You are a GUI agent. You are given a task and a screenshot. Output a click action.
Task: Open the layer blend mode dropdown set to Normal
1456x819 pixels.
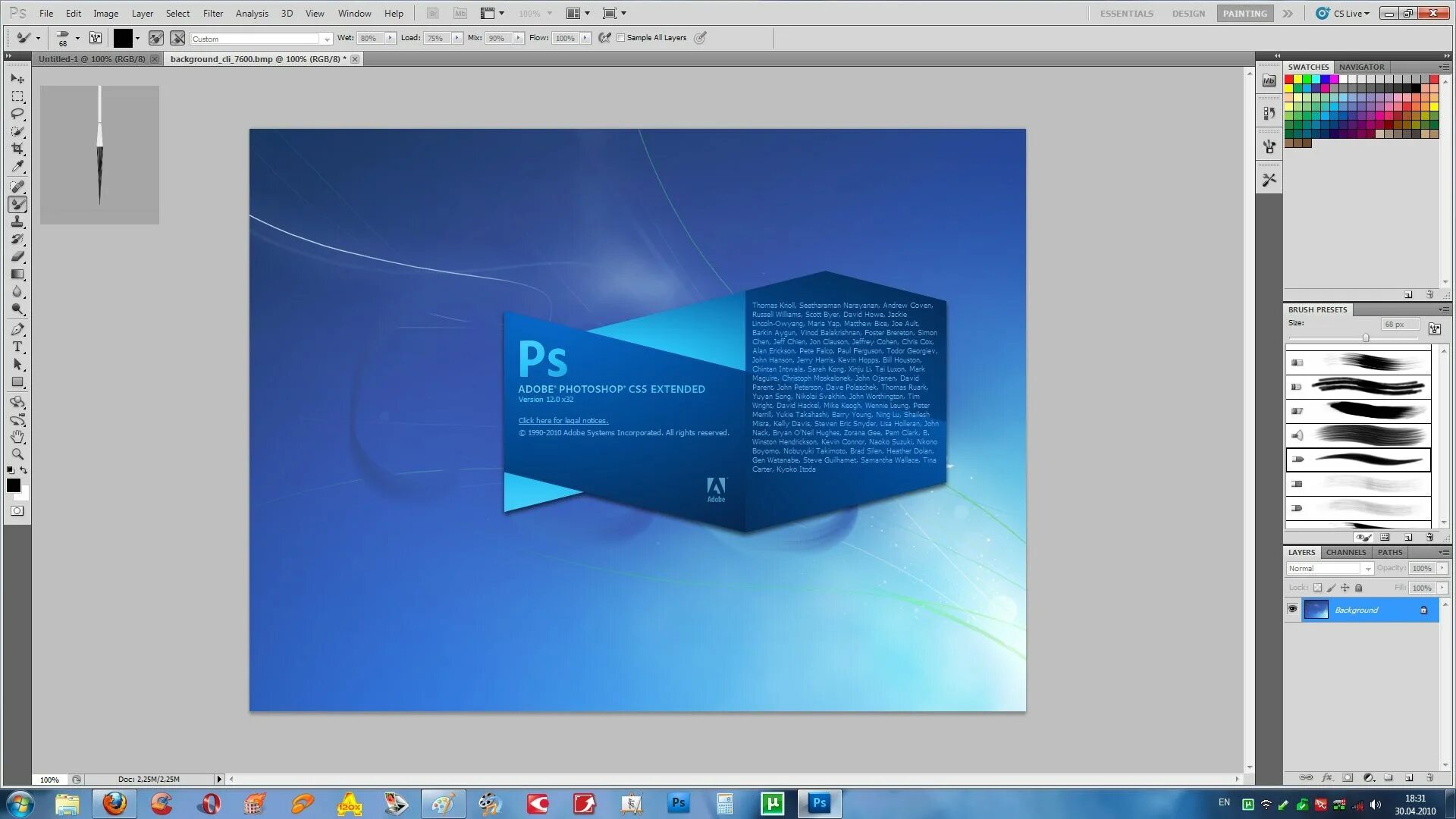(1329, 568)
